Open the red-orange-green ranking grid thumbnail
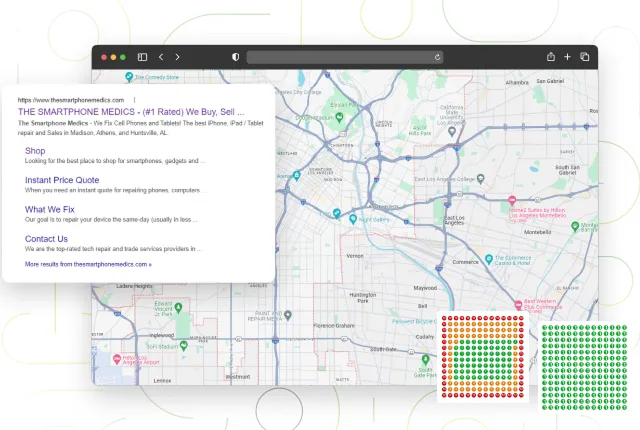640x430 pixels. point(483,357)
